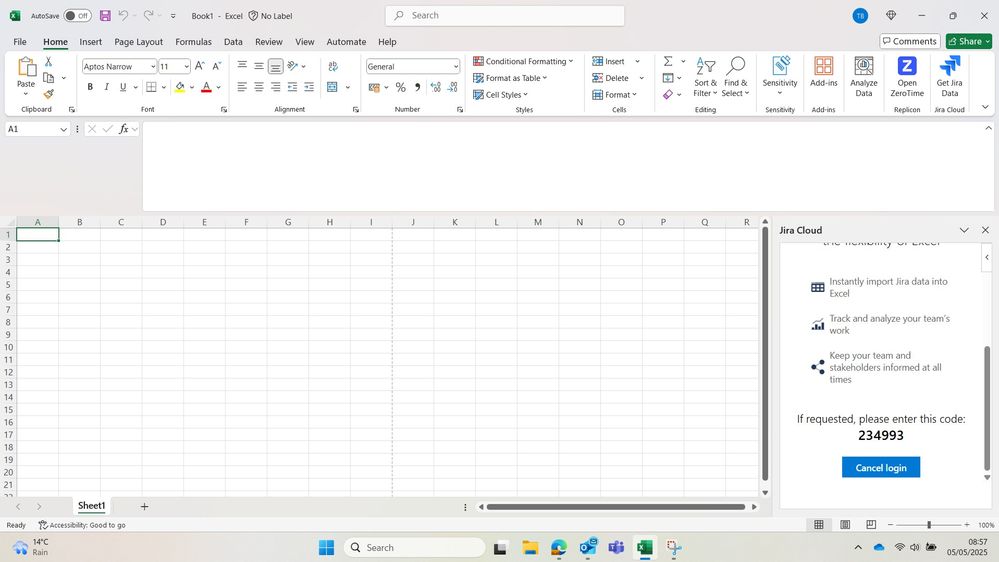The width and height of the screenshot is (999, 562).
Task: Toggle Underline formatting
Action: 123,87
